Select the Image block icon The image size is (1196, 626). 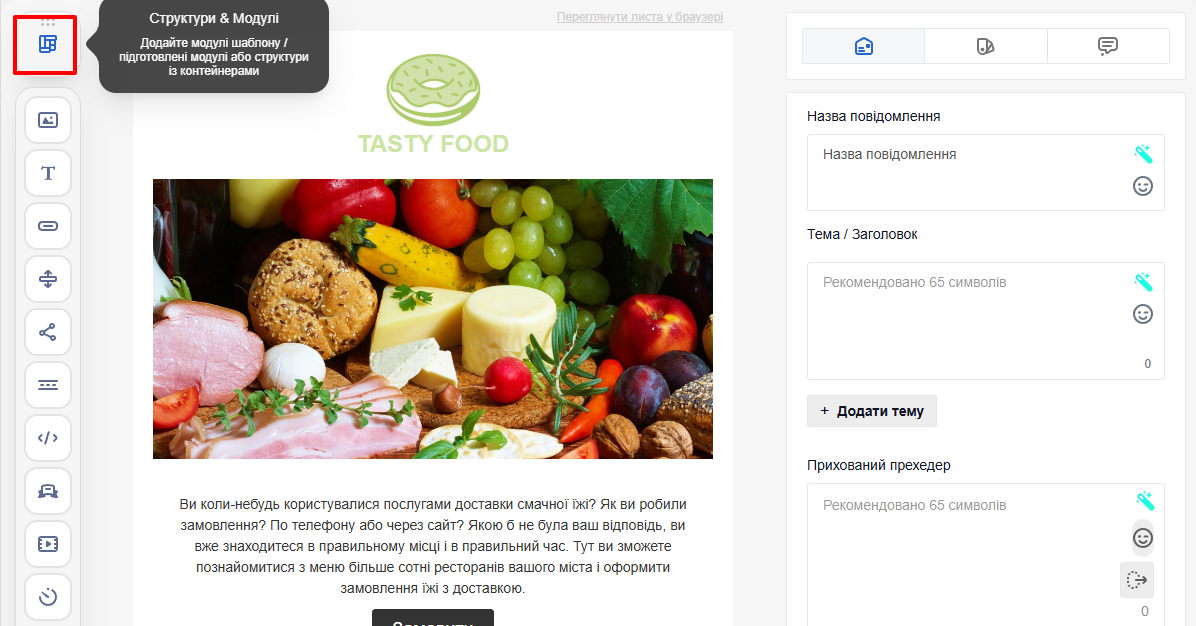(x=48, y=120)
